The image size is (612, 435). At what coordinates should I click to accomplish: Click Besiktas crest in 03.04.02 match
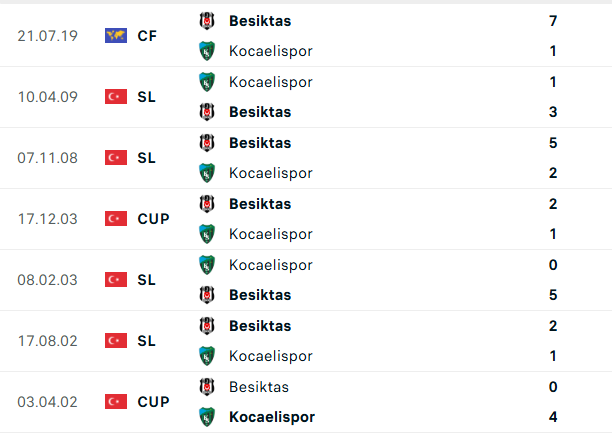(x=207, y=387)
